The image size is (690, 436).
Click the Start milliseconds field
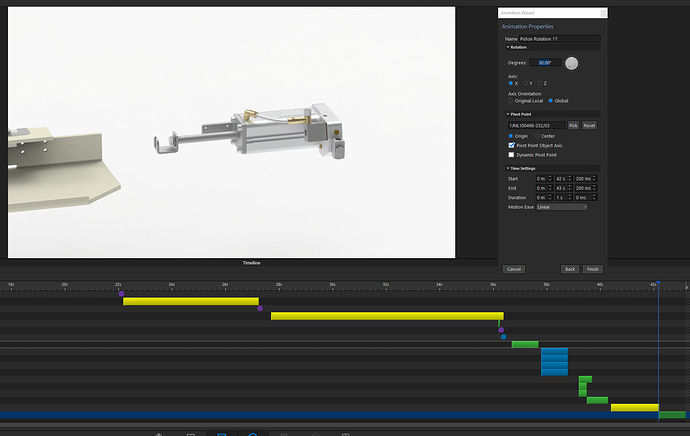point(586,179)
